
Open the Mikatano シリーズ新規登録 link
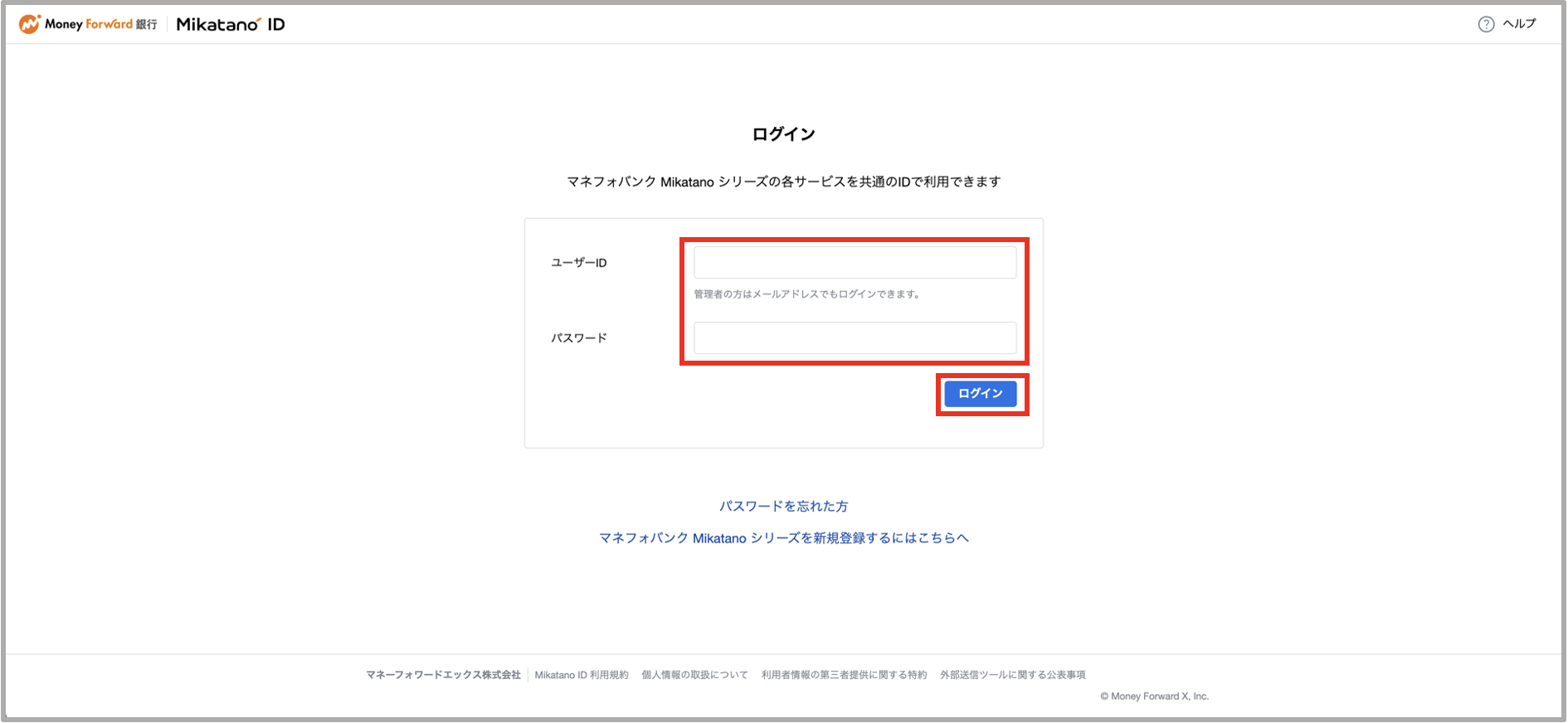pyautogui.click(x=783, y=538)
